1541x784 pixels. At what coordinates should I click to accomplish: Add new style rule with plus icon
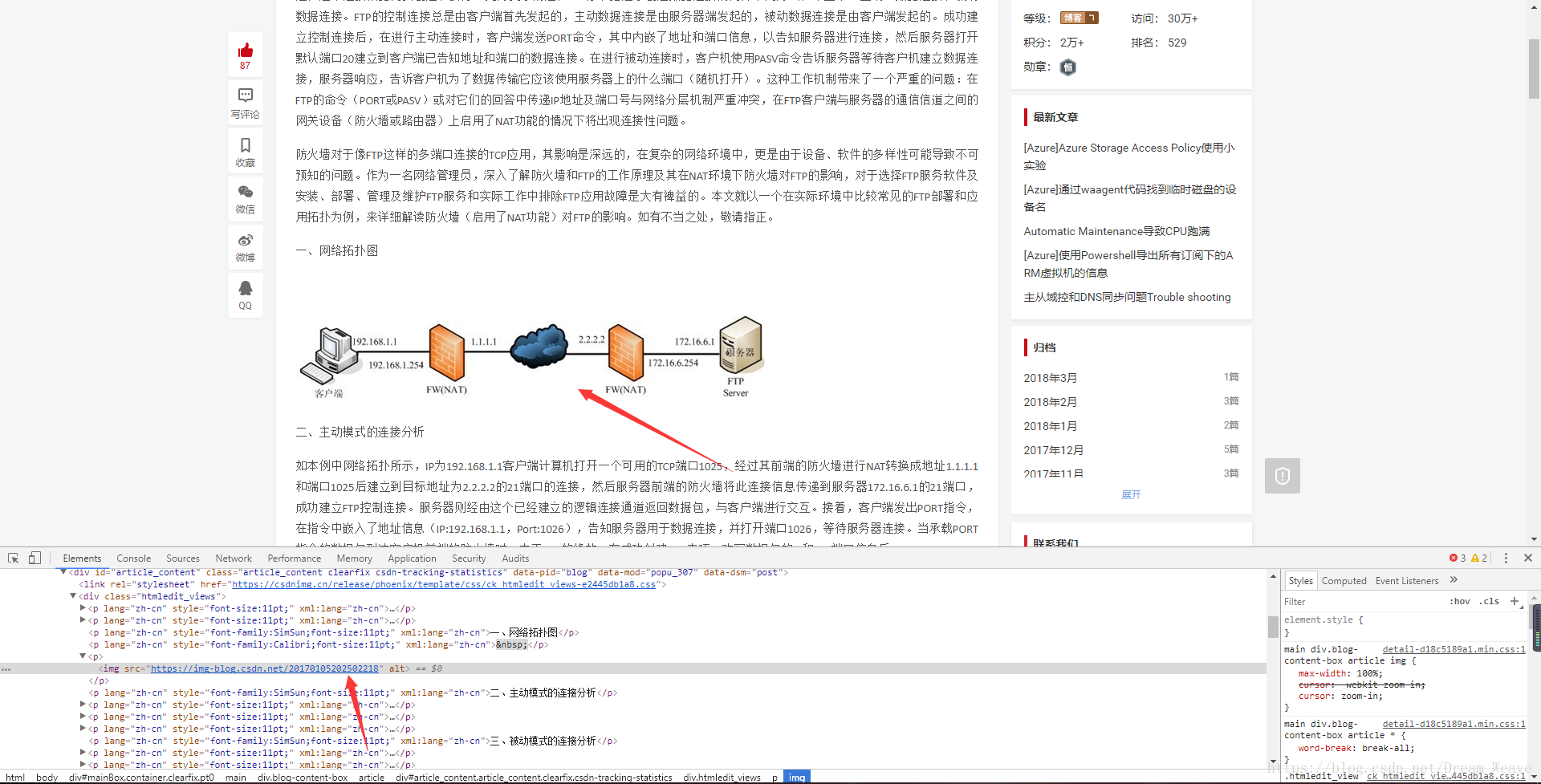coord(1515,601)
